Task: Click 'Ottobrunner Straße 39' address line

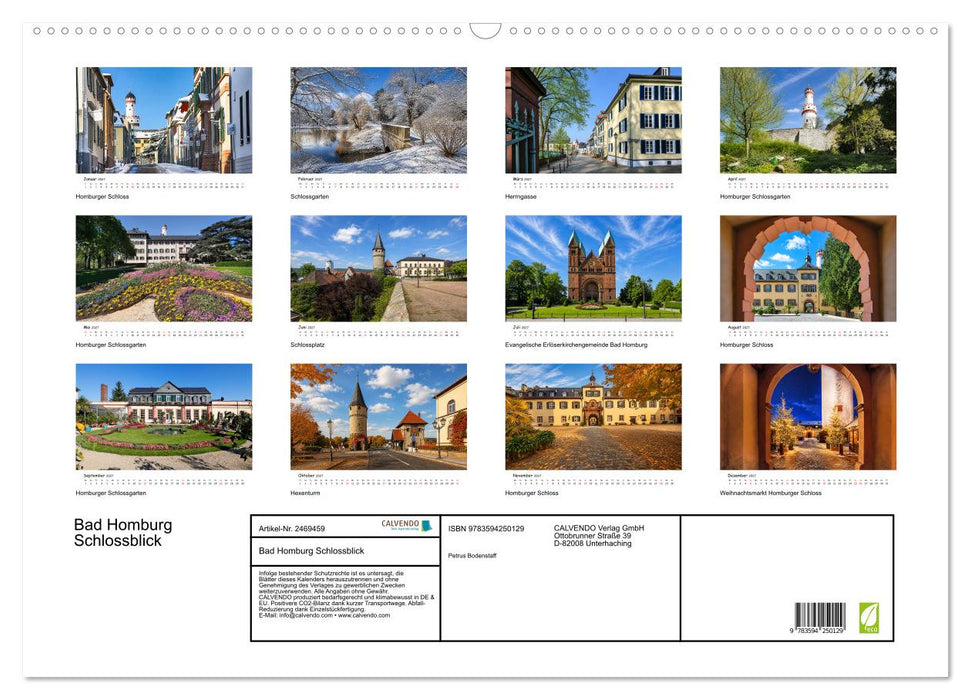Action: (x=593, y=536)
